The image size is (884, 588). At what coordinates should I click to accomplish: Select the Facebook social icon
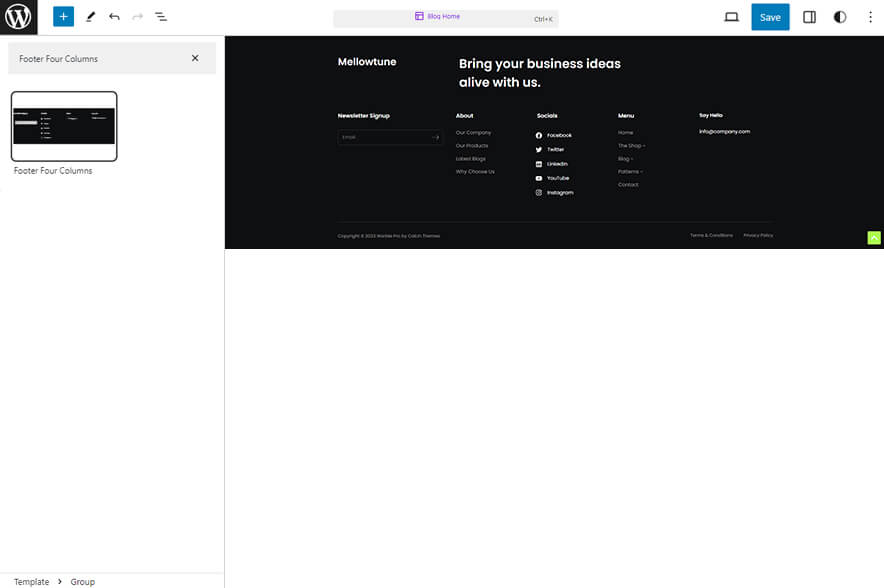coord(539,135)
